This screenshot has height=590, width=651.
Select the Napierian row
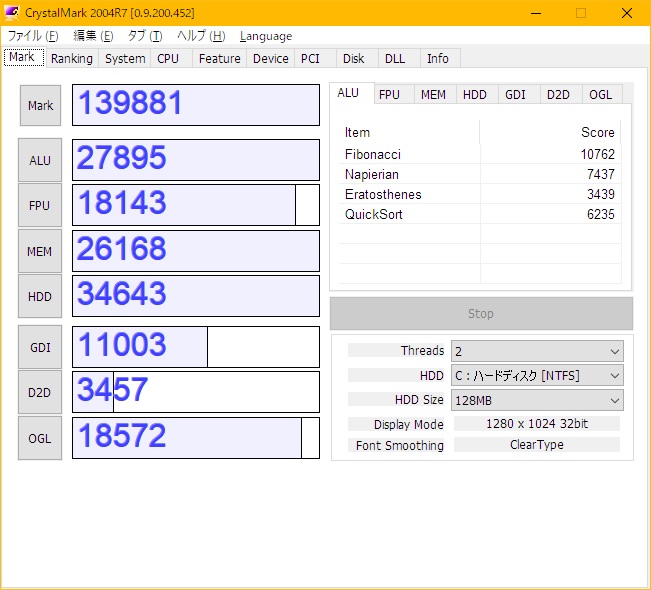pyautogui.click(x=480, y=174)
